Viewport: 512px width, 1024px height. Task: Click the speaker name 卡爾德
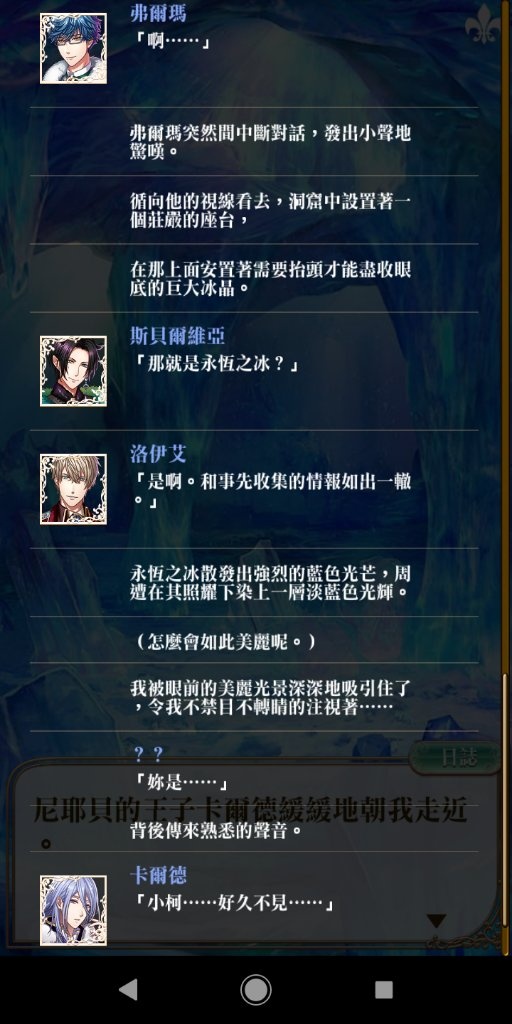(158, 876)
